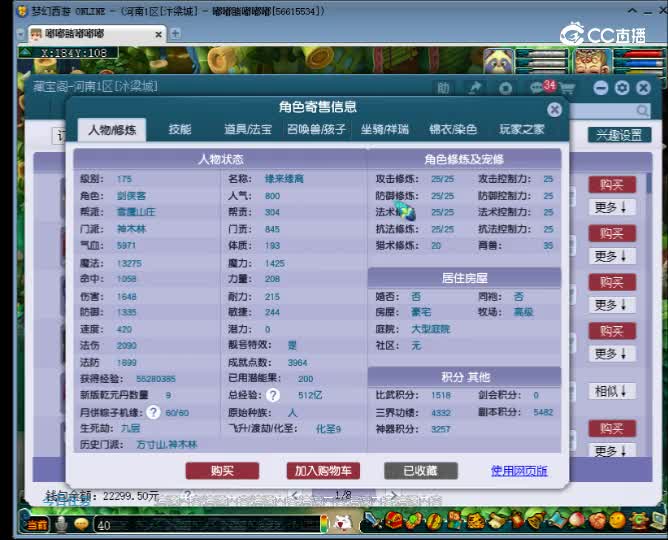Go to next page arrow beside 1/8
Screen dimensions: 668x540
tap(393, 495)
